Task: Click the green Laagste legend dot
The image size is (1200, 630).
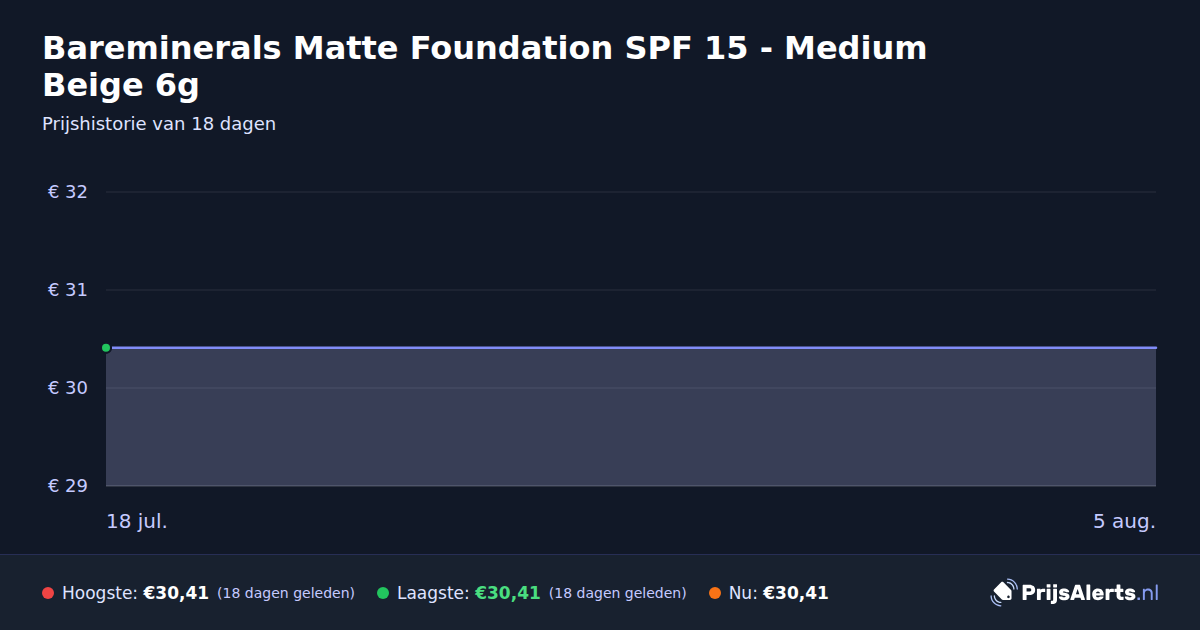Action: pos(383,593)
